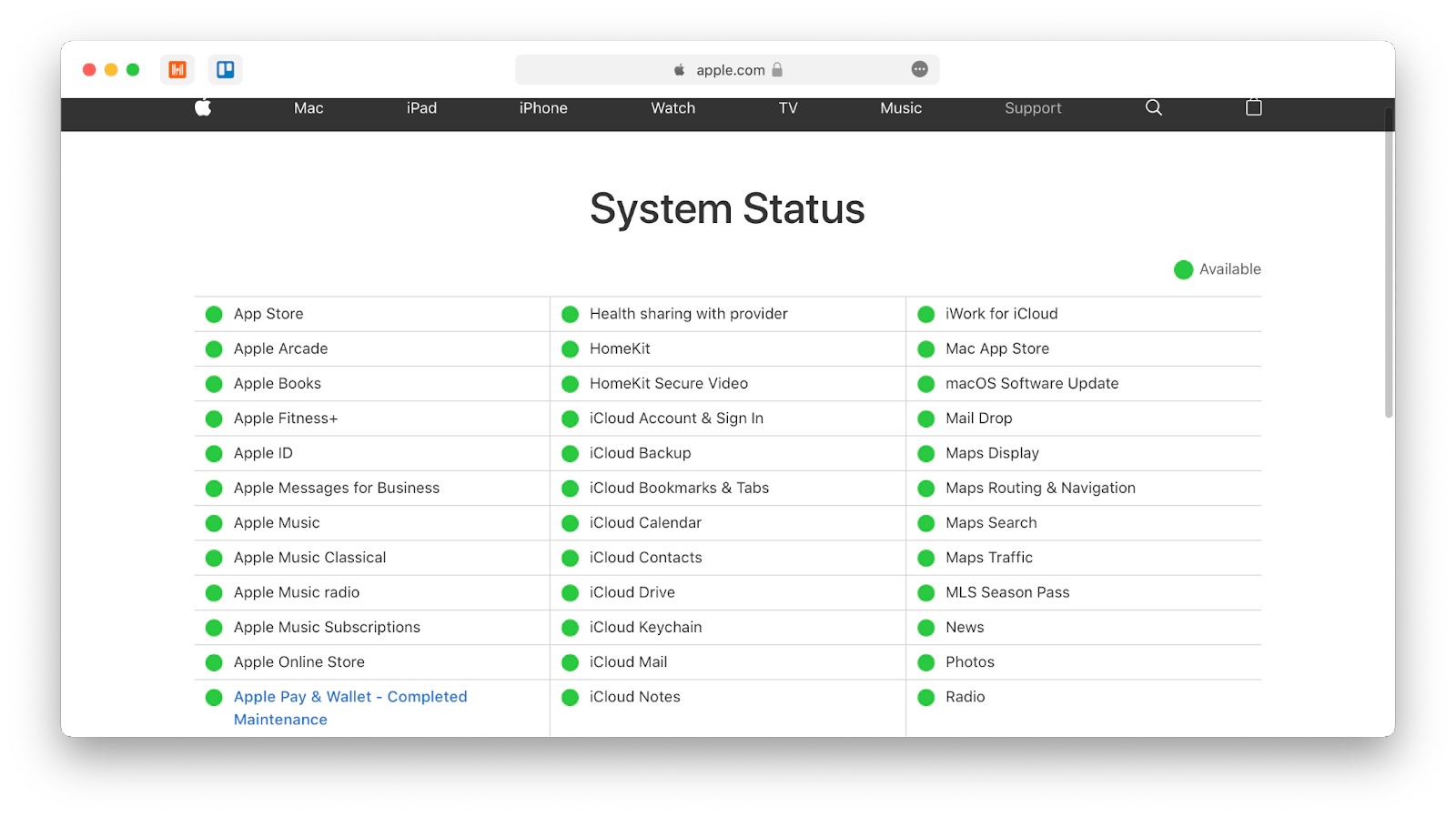Click the status dot beside Photos
Image resolution: width=1456 pixels, height=817 pixels.
(926, 663)
